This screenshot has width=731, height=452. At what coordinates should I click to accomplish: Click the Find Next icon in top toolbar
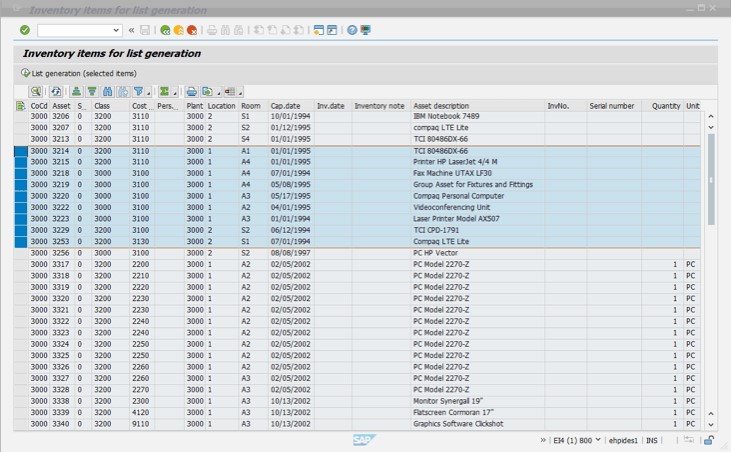[239, 30]
